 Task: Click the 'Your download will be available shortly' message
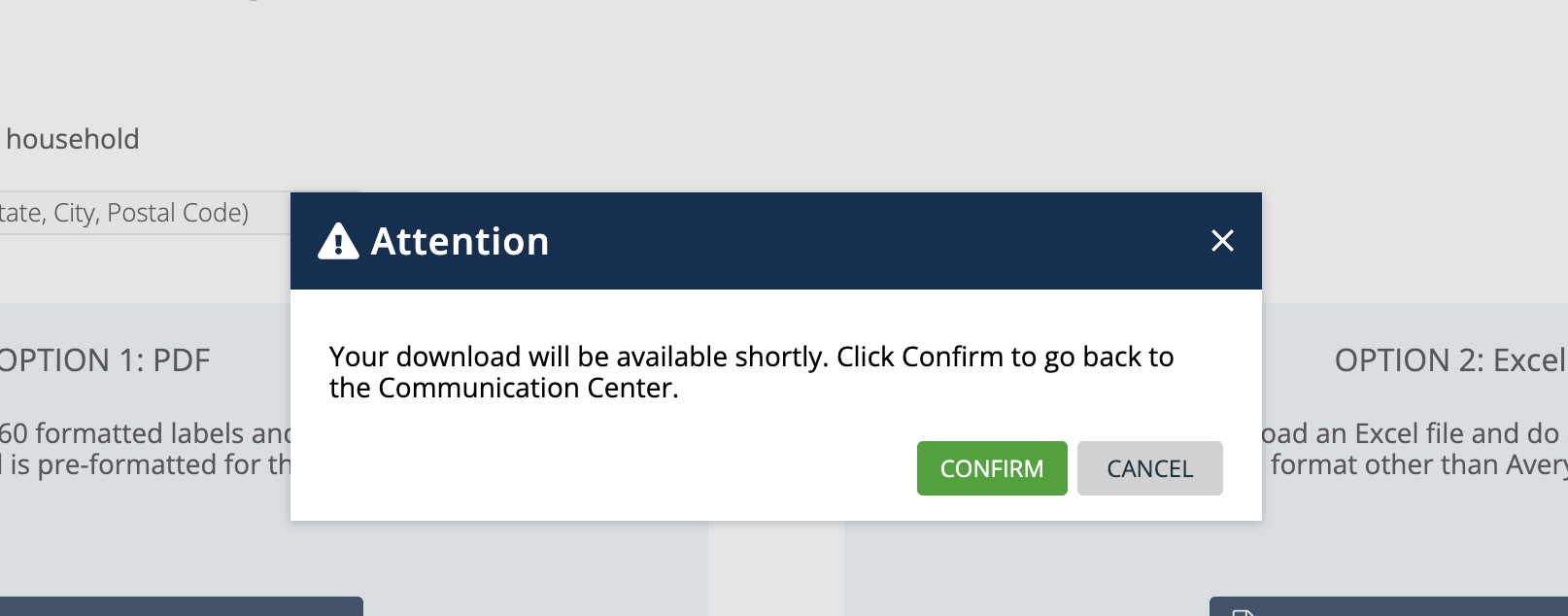[751, 372]
